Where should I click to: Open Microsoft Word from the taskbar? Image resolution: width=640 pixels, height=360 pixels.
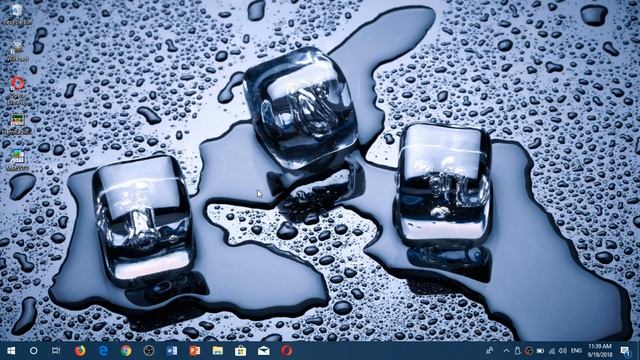172,351
